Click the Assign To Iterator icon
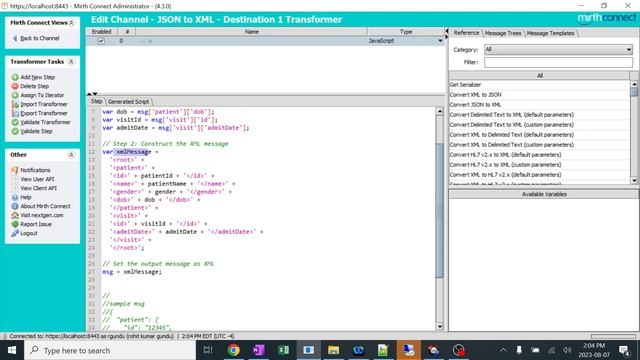640x360 pixels. 15,95
